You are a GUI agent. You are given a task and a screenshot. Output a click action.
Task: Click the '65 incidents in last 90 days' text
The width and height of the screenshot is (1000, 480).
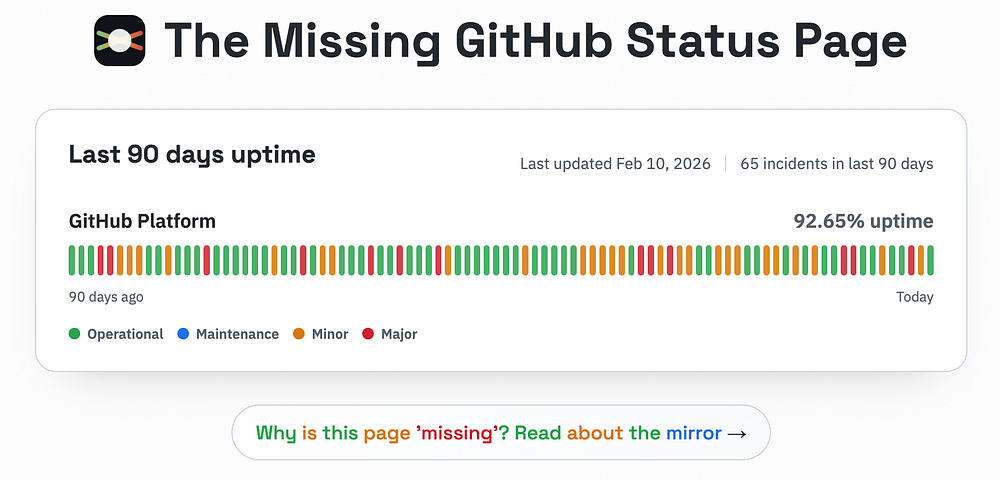tap(836, 164)
